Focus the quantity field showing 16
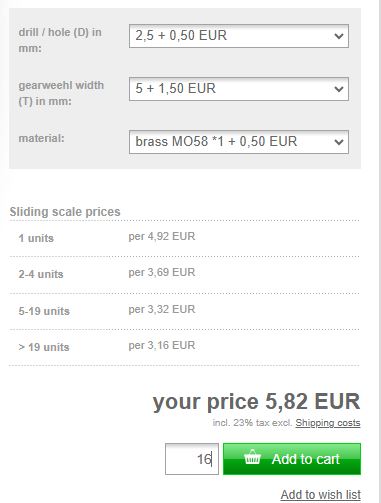The height and width of the screenshot is (503, 381). click(192, 459)
